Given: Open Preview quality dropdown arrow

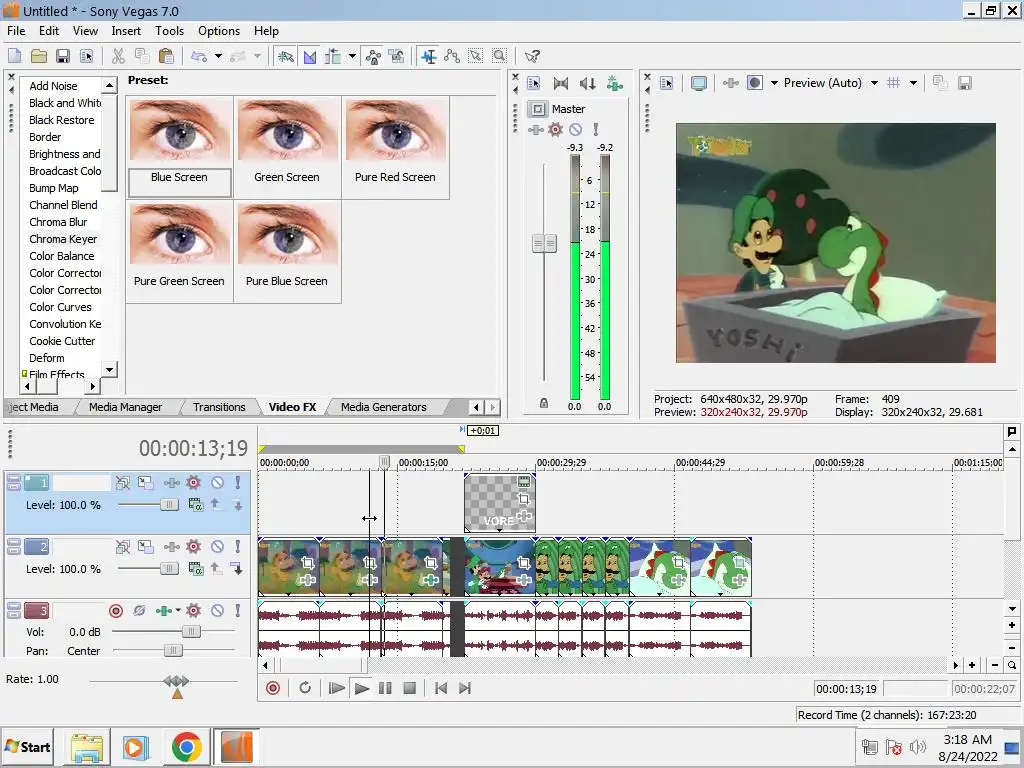Looking at the screenshot, I should (874, 83).
